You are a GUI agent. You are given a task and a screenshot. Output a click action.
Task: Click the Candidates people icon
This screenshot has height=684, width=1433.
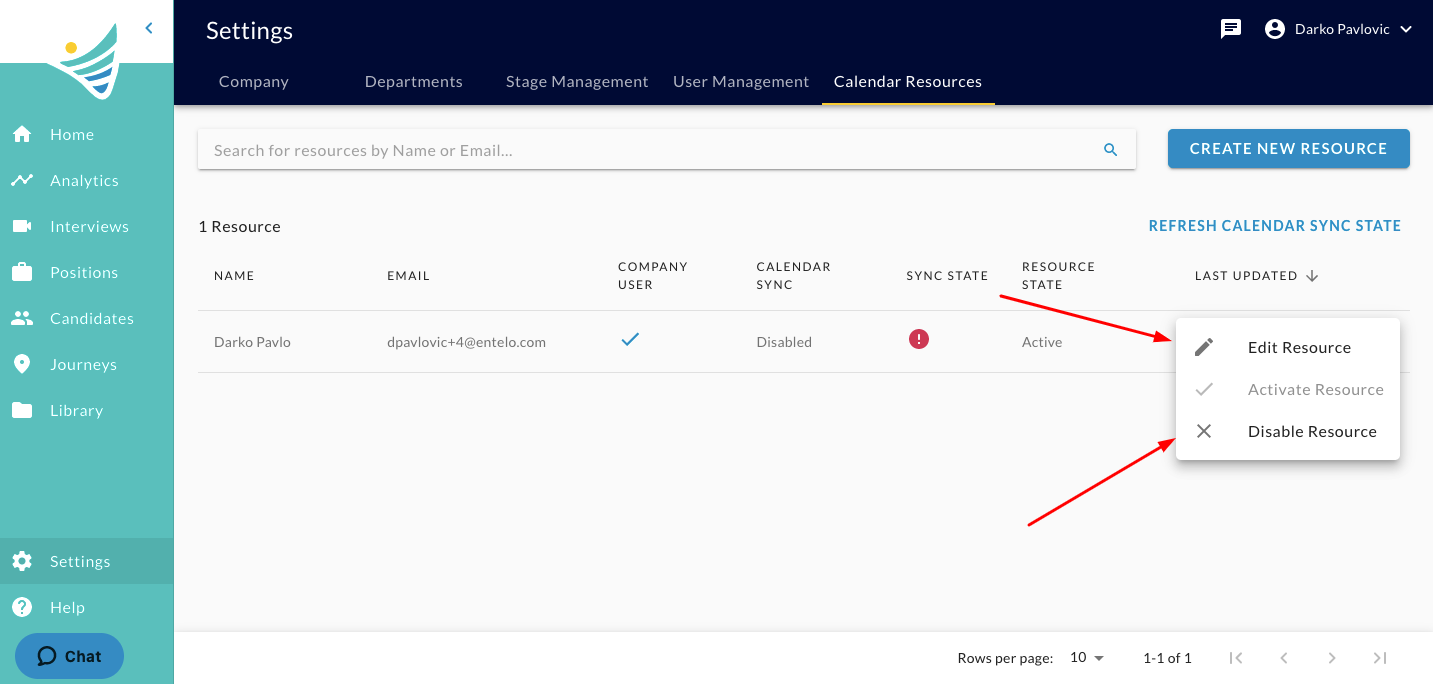coord(22,318)
